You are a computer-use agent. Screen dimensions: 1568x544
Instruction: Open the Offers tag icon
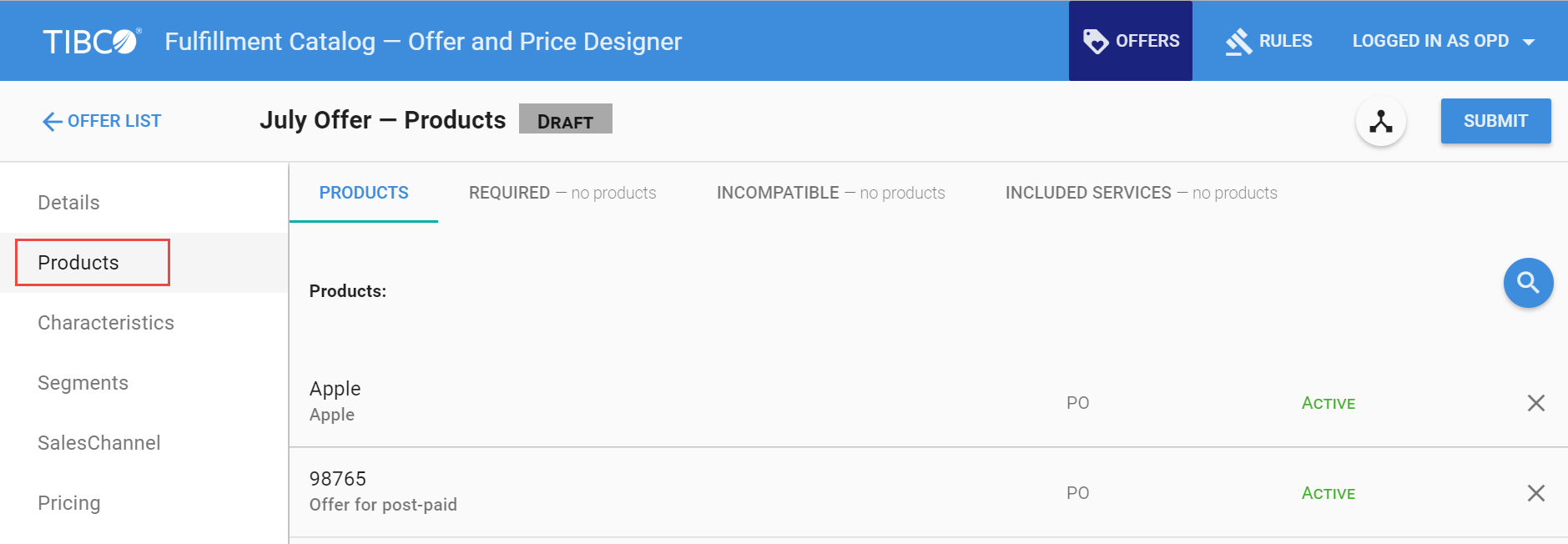tap(1095, 41)
